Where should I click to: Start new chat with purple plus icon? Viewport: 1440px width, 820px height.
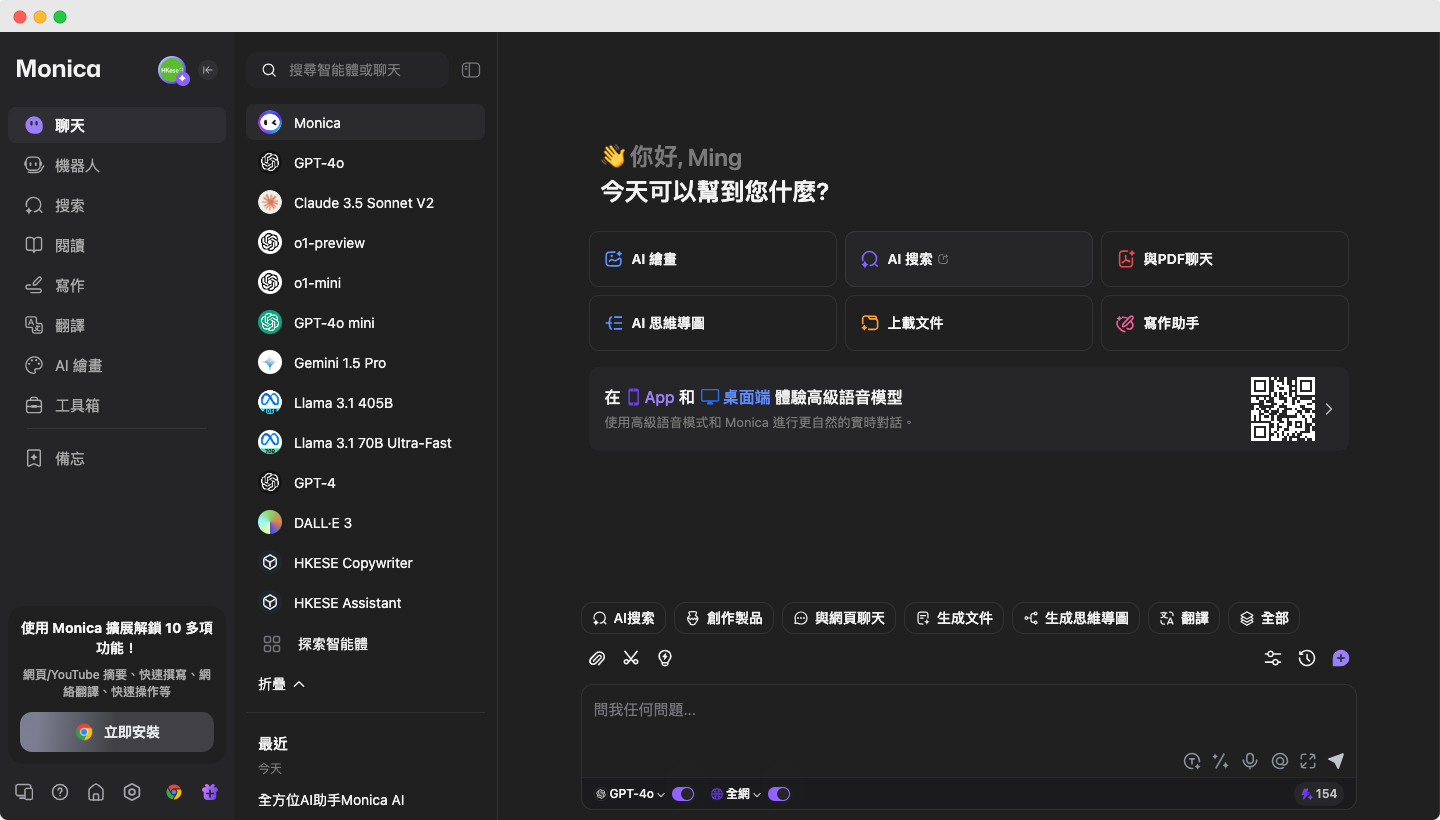[x=1341, y=658]
